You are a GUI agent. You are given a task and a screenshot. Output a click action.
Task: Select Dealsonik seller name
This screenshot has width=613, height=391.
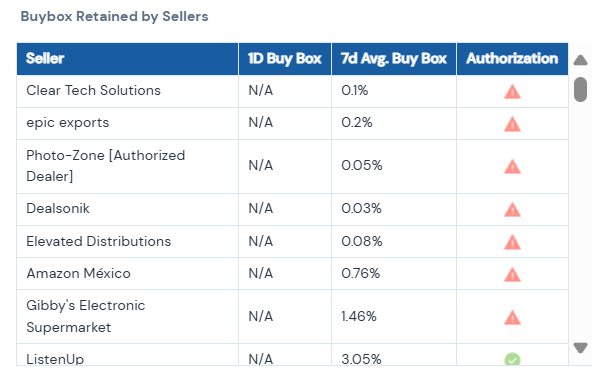58,208
